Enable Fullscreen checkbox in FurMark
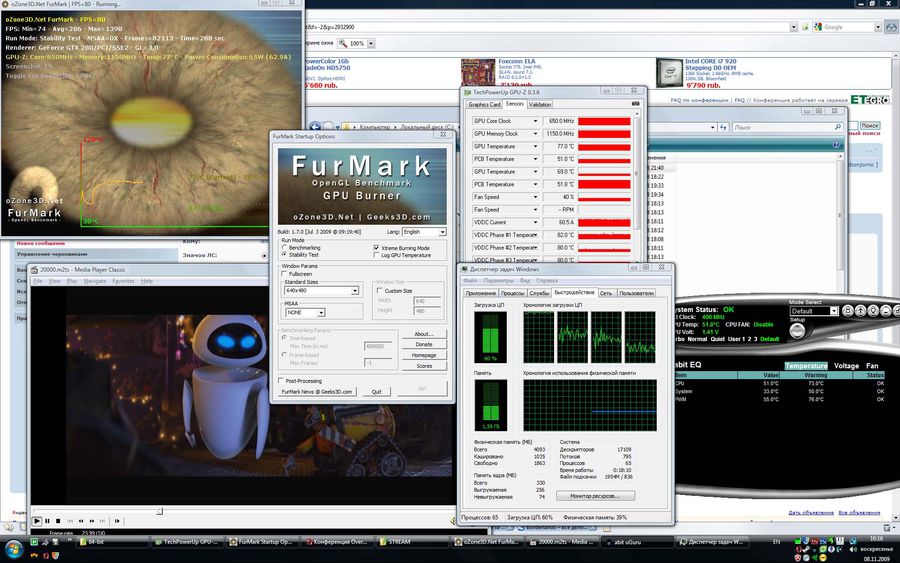The image size is (900, 563). pyautogui.click(x=285, y=274)
